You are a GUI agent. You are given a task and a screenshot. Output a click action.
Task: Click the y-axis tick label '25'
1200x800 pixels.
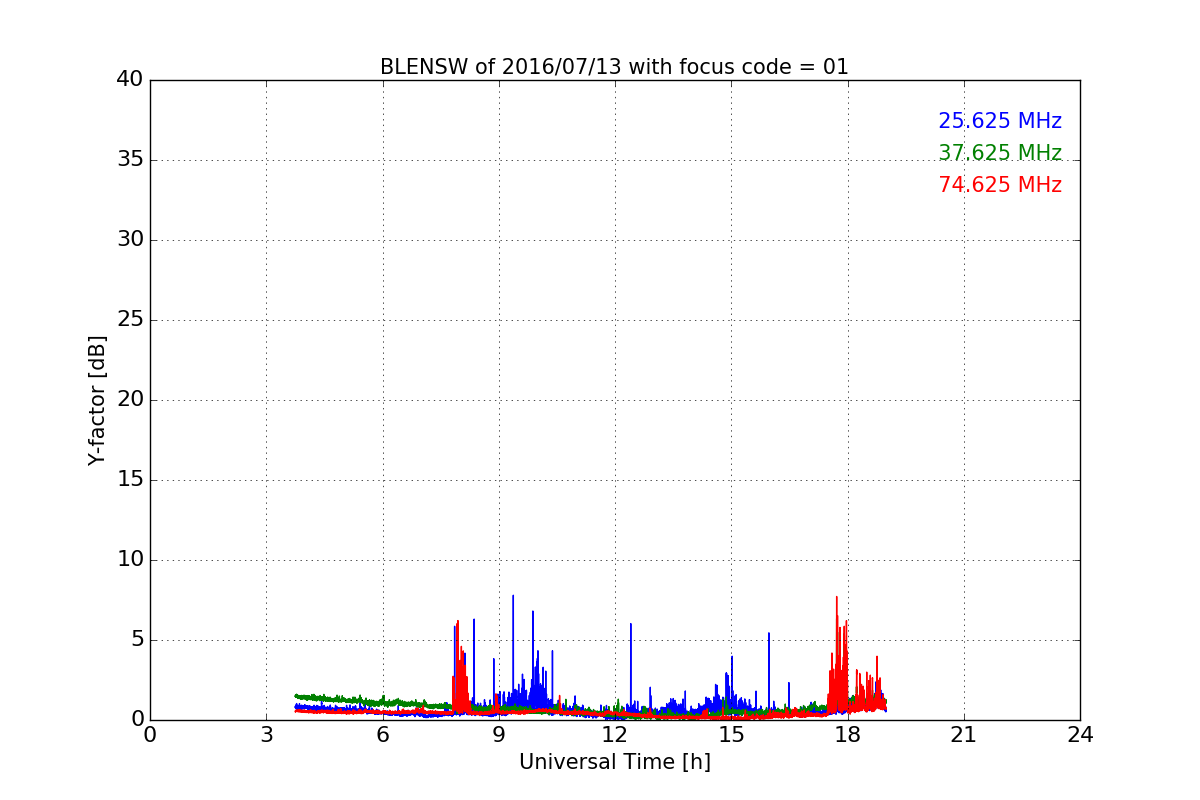pos(130,320)
